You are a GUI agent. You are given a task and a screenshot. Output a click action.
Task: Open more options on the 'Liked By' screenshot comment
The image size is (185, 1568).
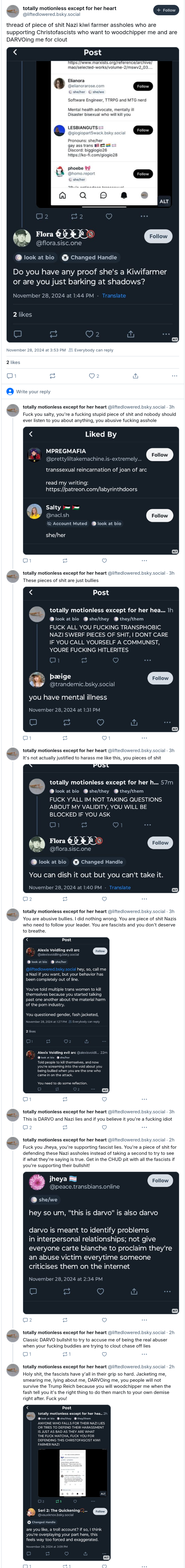[x=144, y=560]
